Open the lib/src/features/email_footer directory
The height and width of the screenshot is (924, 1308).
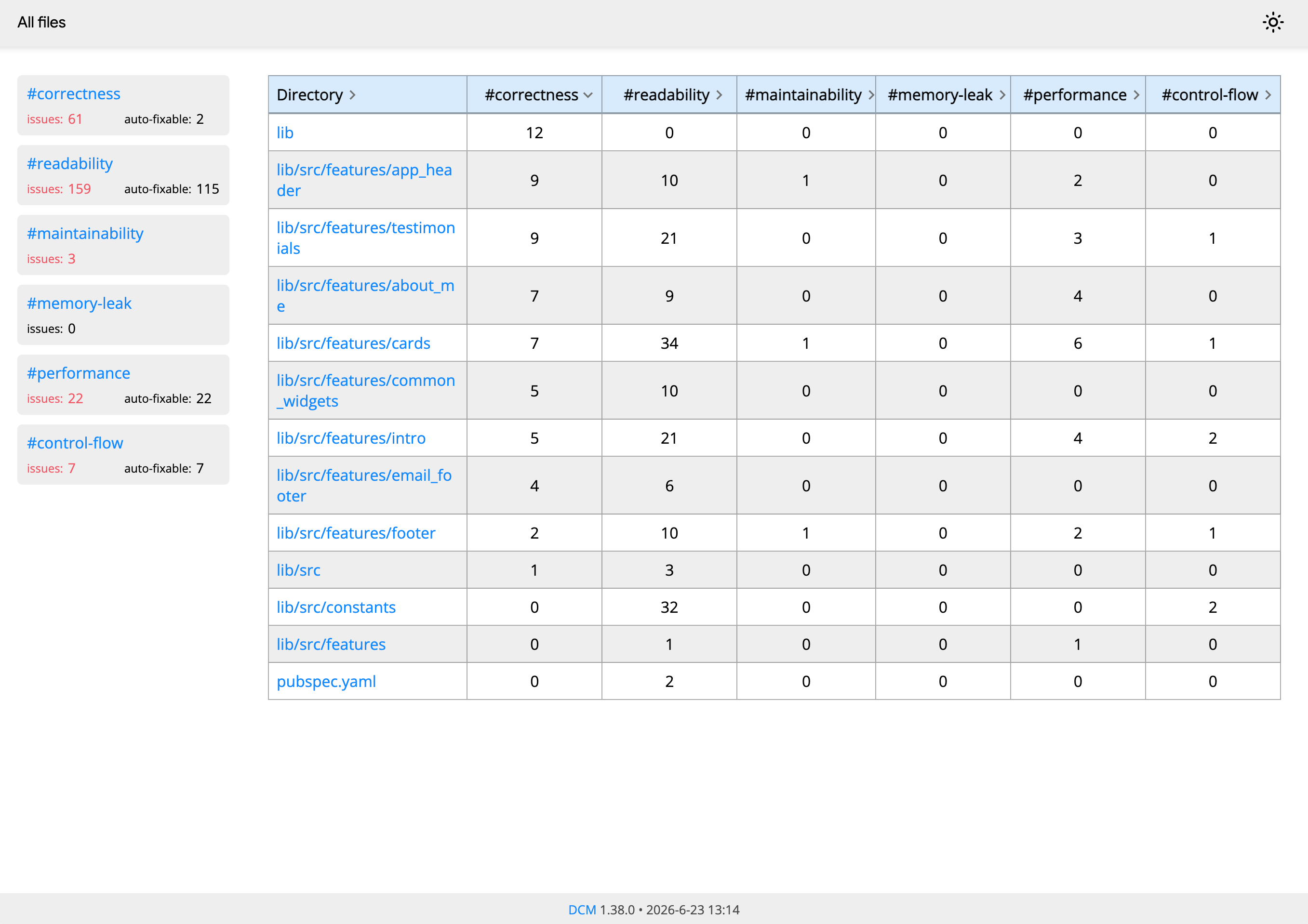tap(365, 486)
